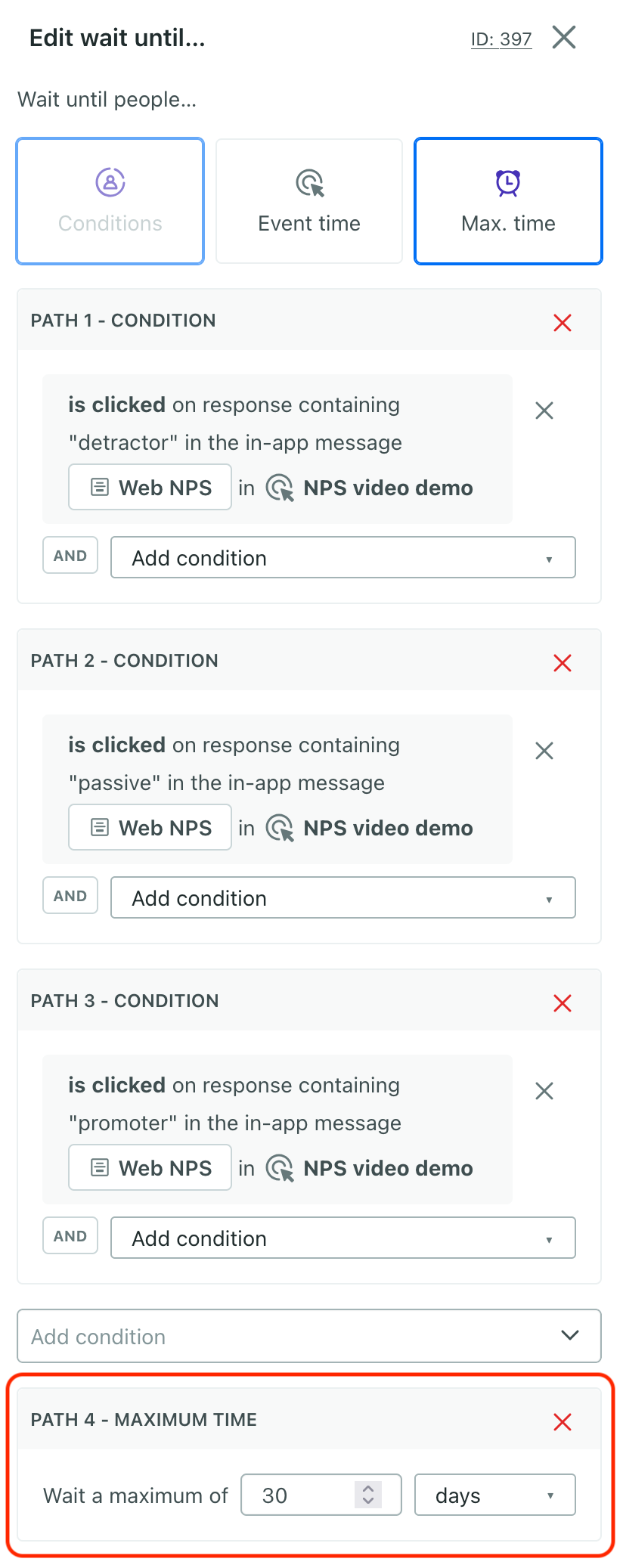Toggle the AND operator in Path 2

tap(70, 896)
